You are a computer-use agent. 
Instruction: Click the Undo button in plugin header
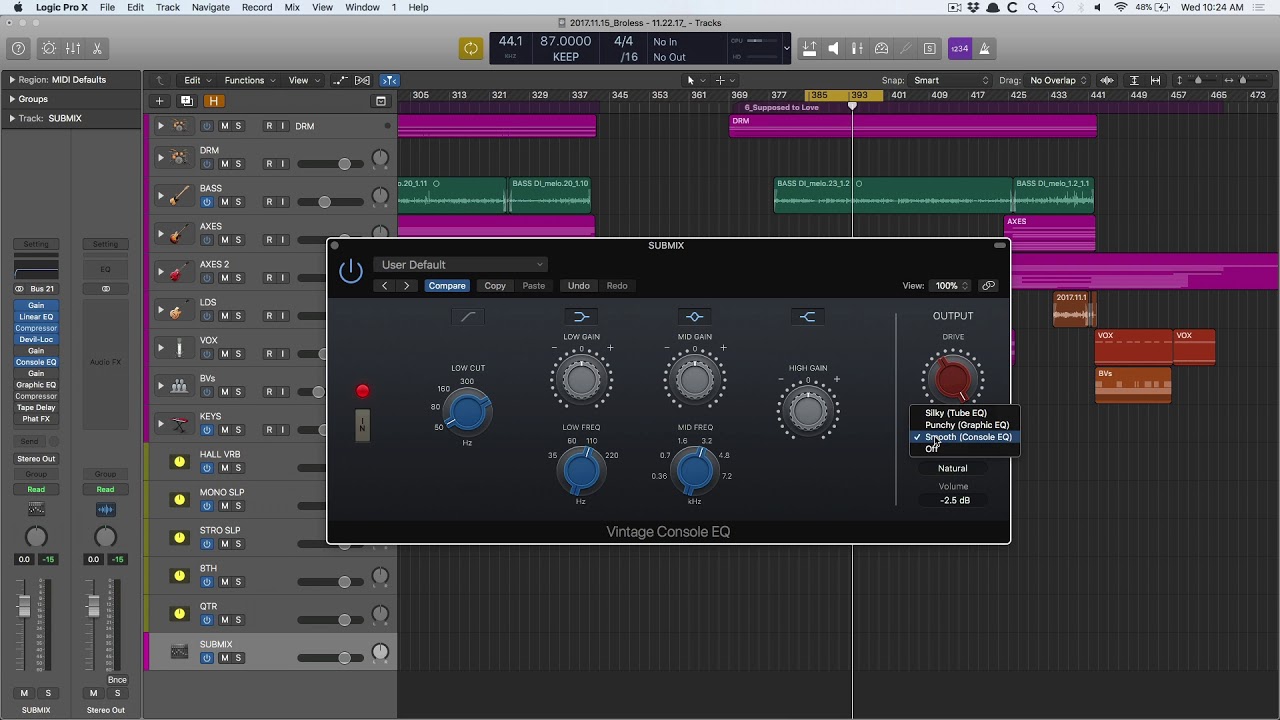click(579, 286)
